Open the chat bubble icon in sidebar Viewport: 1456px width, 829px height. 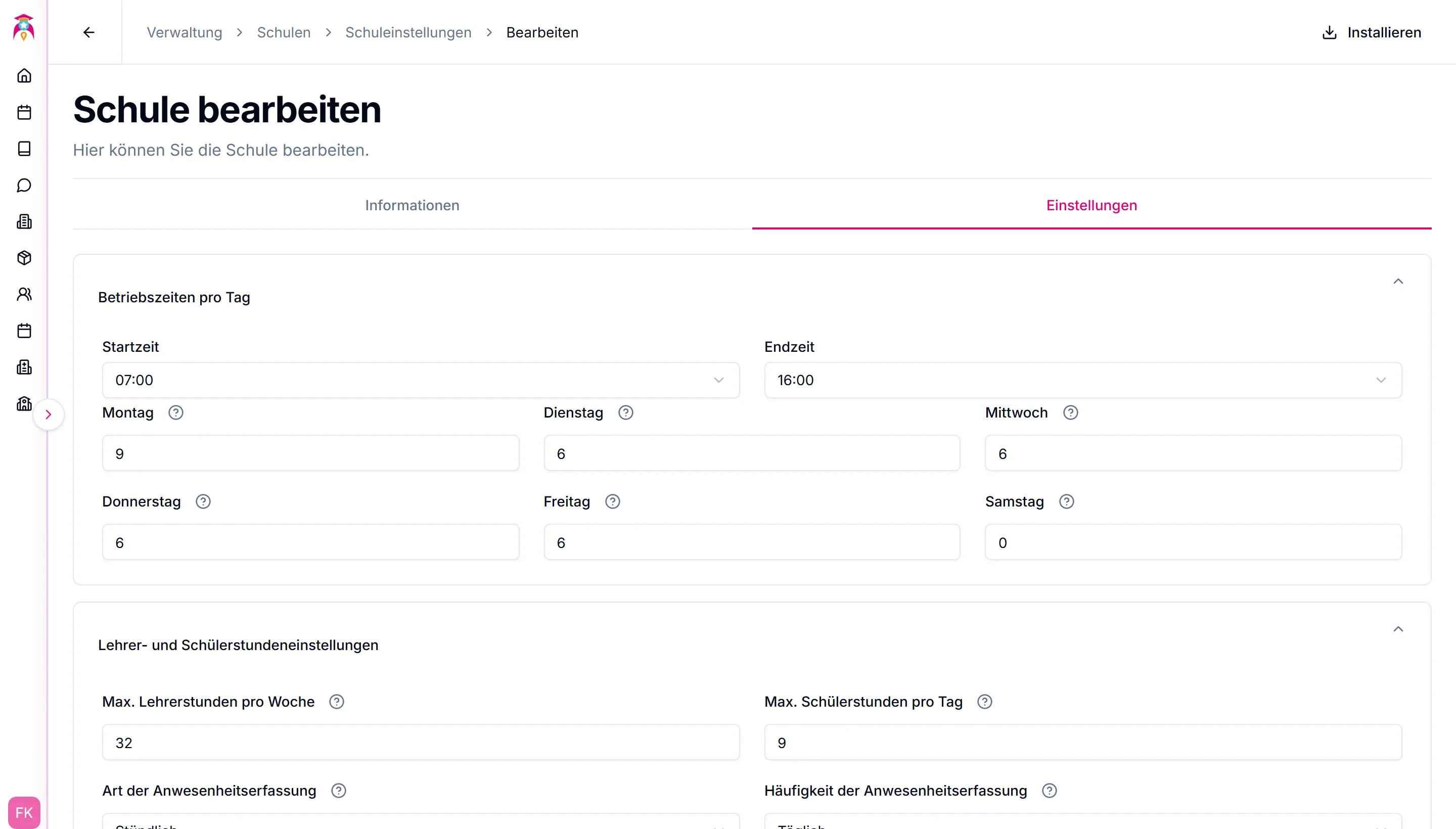24,185
